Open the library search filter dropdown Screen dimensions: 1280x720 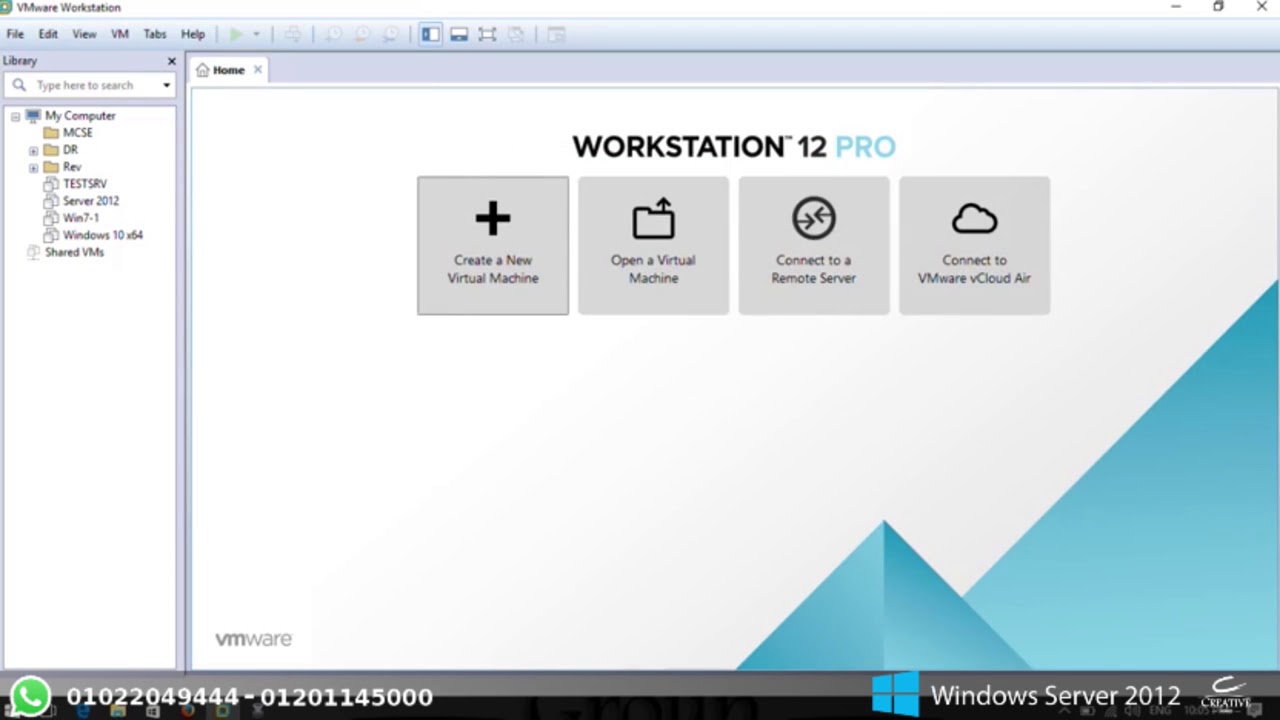[x=166, y=85]
